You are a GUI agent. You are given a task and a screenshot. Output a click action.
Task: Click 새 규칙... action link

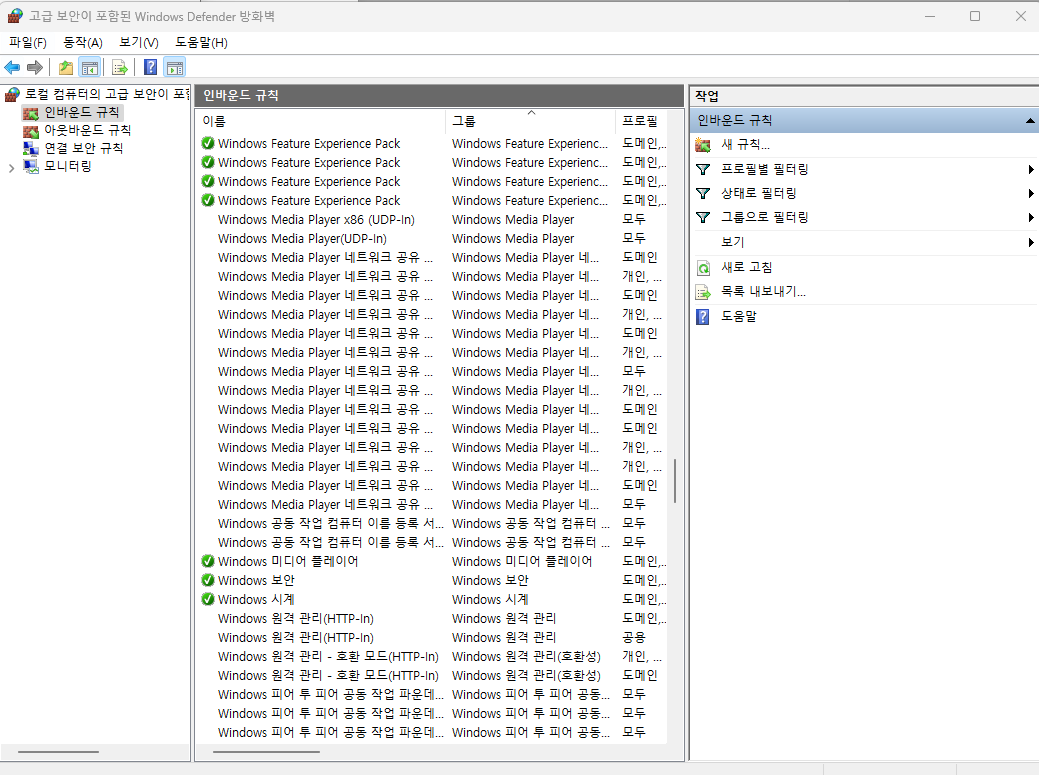pyautogui.click(x=745, y=145)
